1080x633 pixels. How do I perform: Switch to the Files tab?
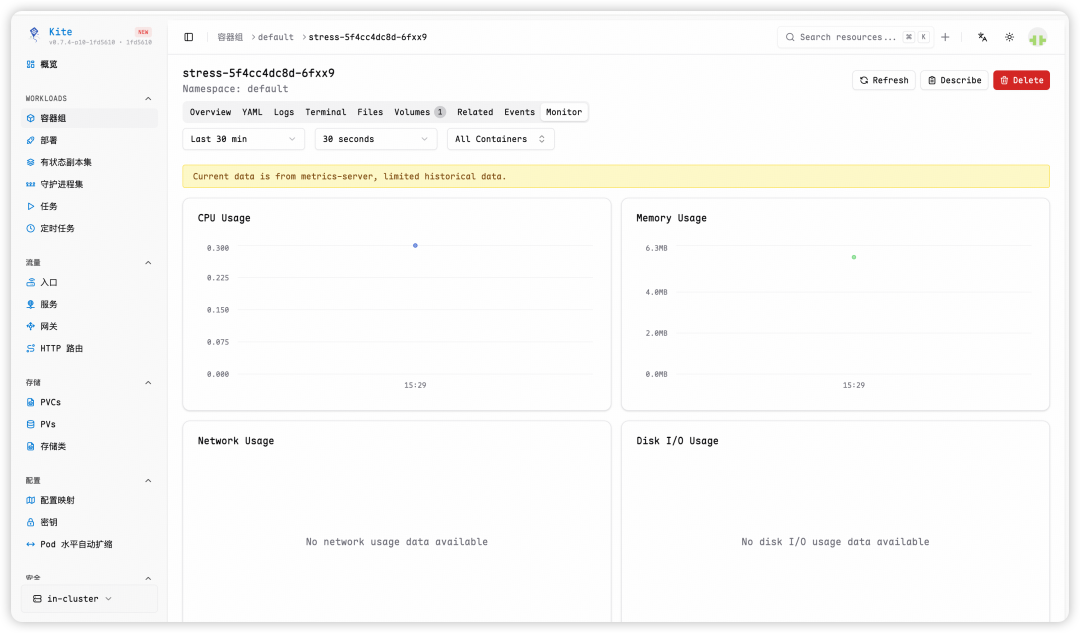pos(370,112)
